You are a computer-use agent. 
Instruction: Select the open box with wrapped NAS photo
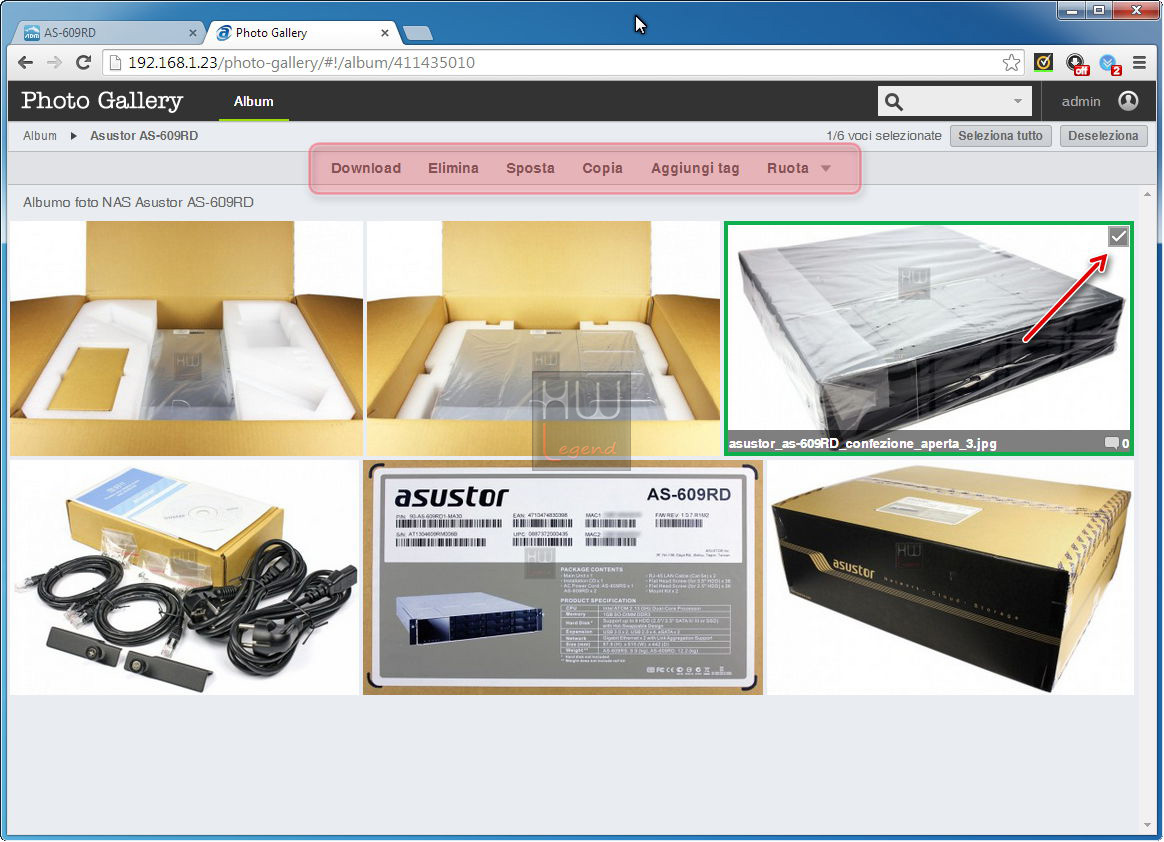(543, 338)
